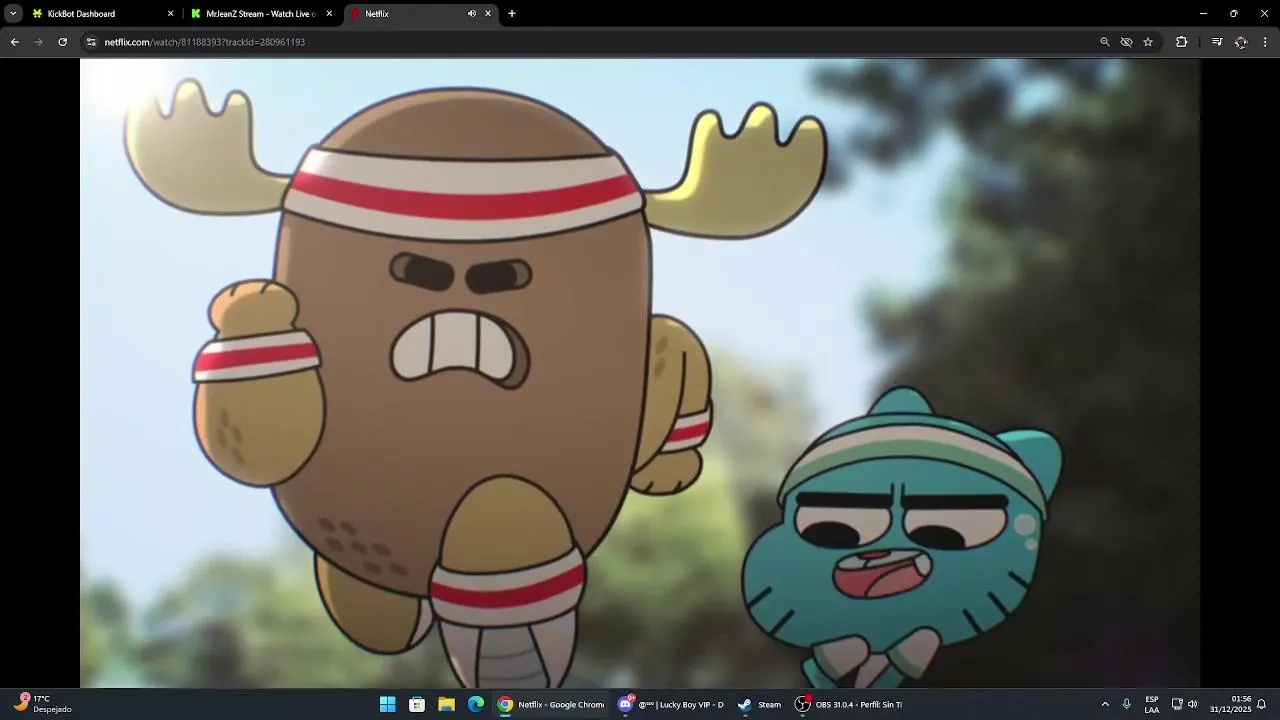The width and height of the screenshot is (1280, 720).
Task: Minimize the Chrome window
Action: click(x=1203, y=14)
